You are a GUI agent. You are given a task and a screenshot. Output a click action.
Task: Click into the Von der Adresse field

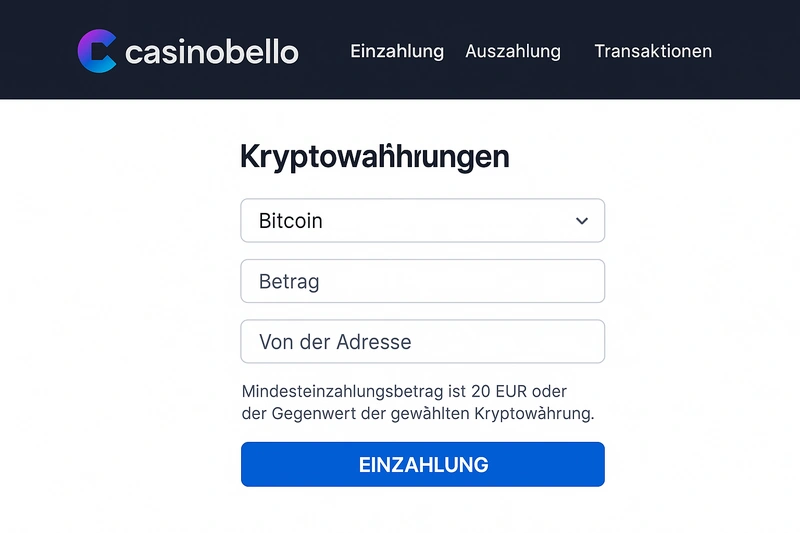pyautogui.click(x=422, y=341)
